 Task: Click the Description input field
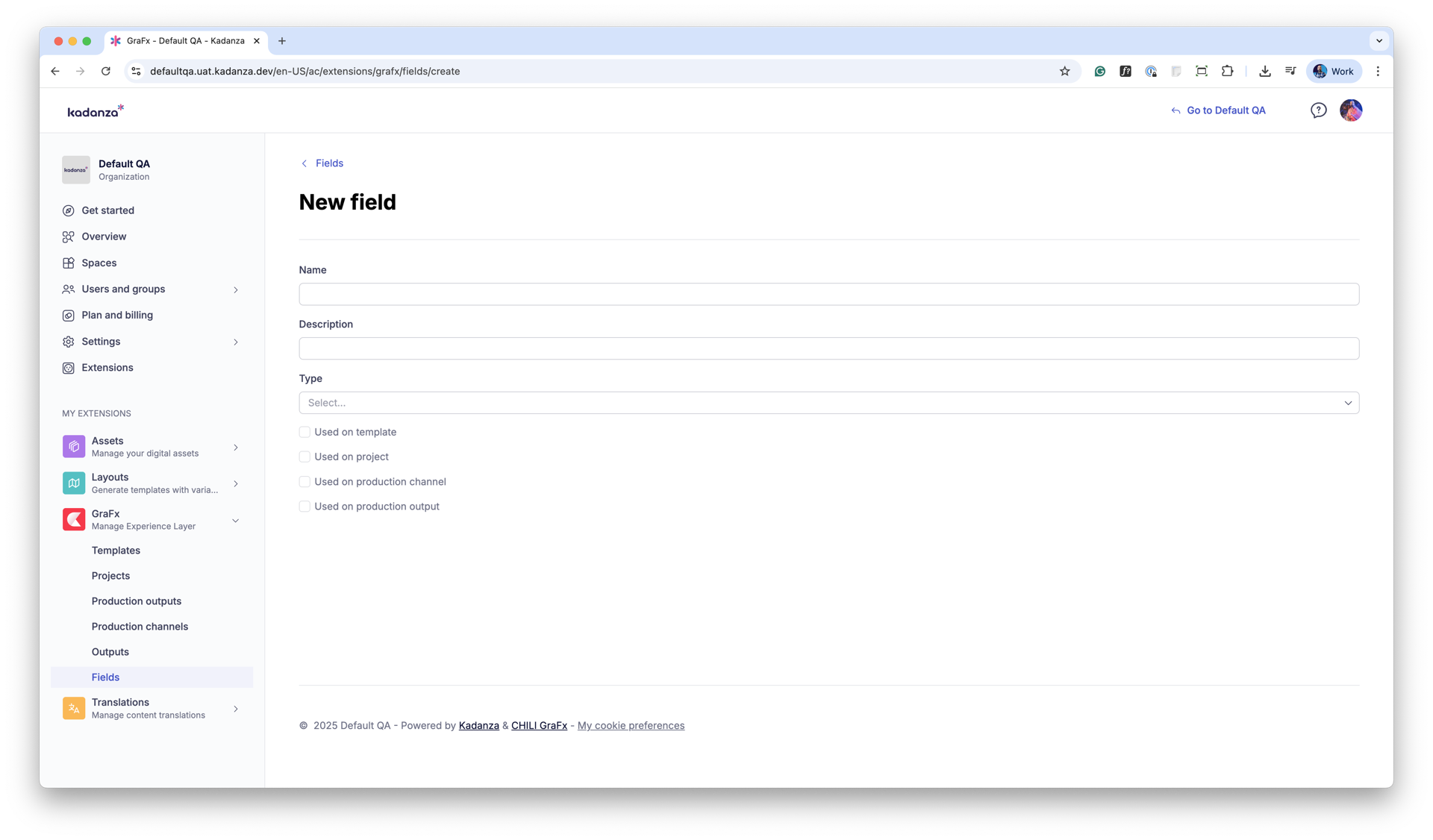pos(828,348)
